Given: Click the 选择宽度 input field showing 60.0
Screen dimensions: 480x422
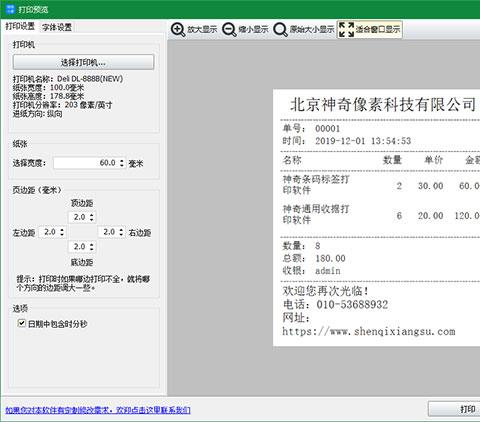Looking at the screenshot, I should tap(86, 163).
